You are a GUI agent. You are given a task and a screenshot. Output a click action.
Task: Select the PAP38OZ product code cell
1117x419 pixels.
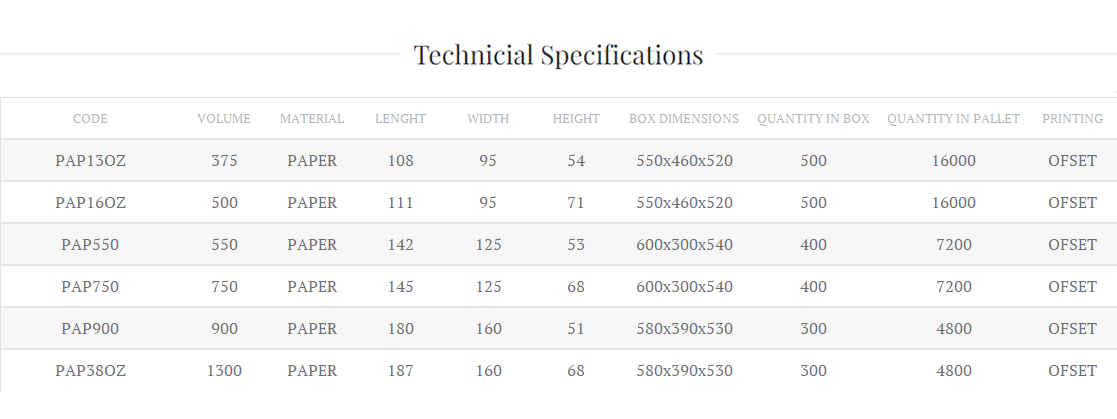point(90,371)
